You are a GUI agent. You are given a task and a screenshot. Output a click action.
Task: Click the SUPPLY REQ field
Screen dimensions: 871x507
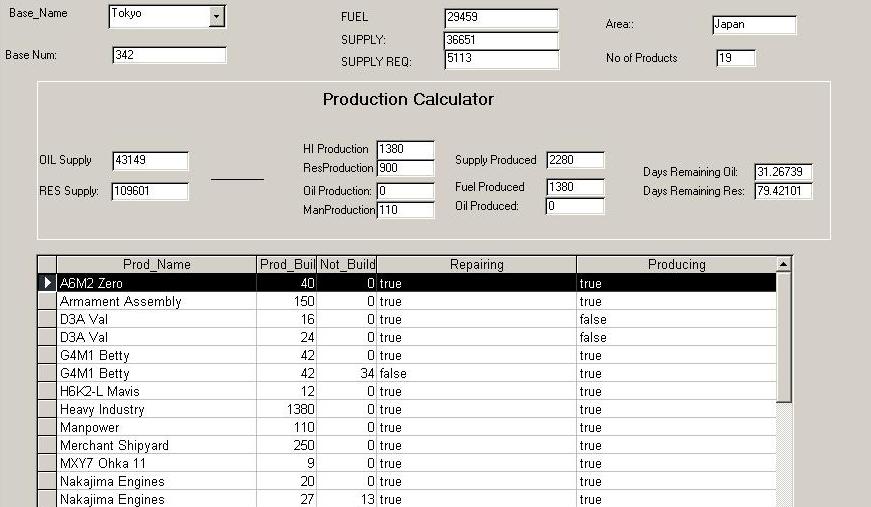point(500,60)
